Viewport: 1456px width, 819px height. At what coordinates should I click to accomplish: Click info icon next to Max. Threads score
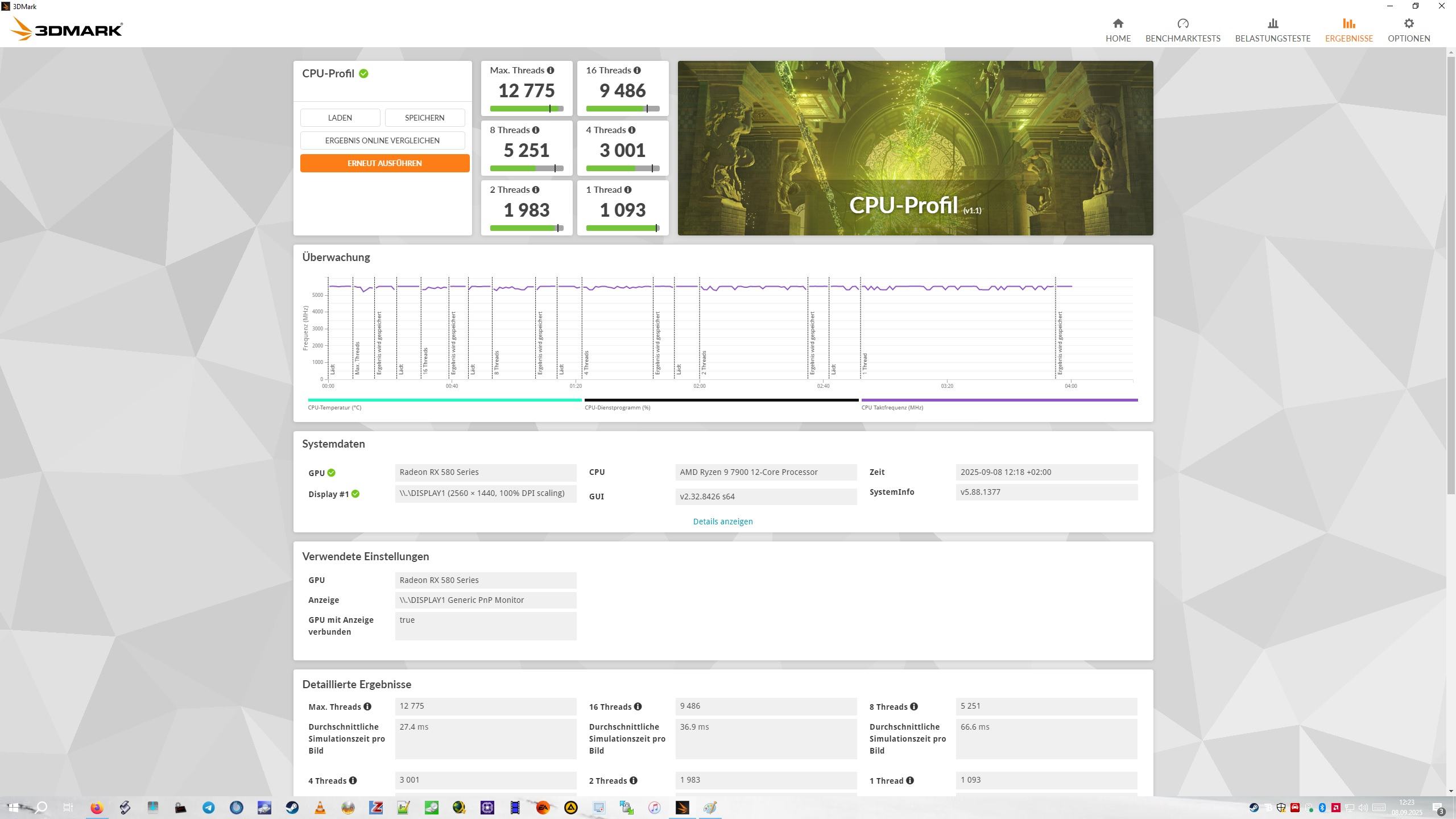tap(550, 71)
